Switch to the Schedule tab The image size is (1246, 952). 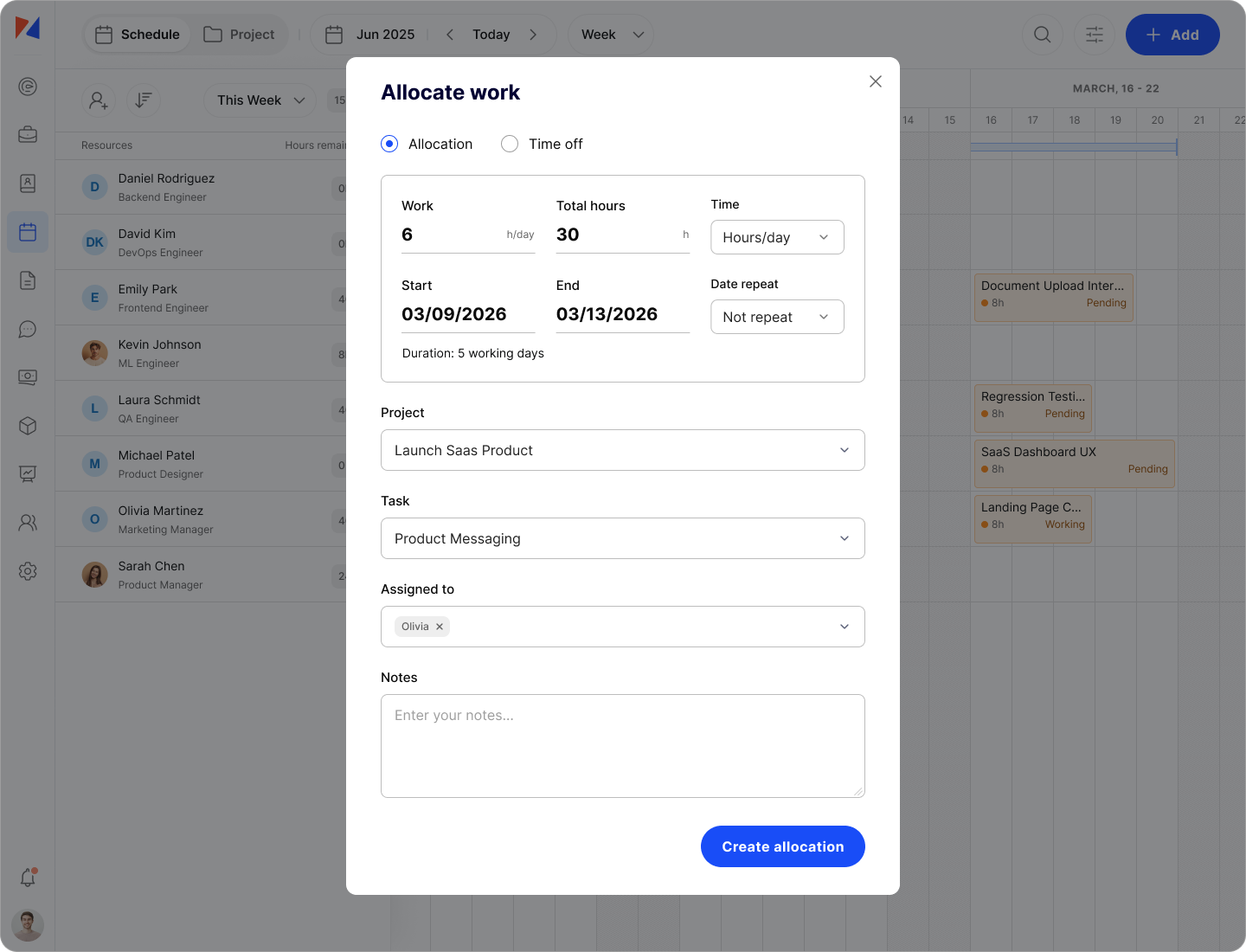(138, 35)
